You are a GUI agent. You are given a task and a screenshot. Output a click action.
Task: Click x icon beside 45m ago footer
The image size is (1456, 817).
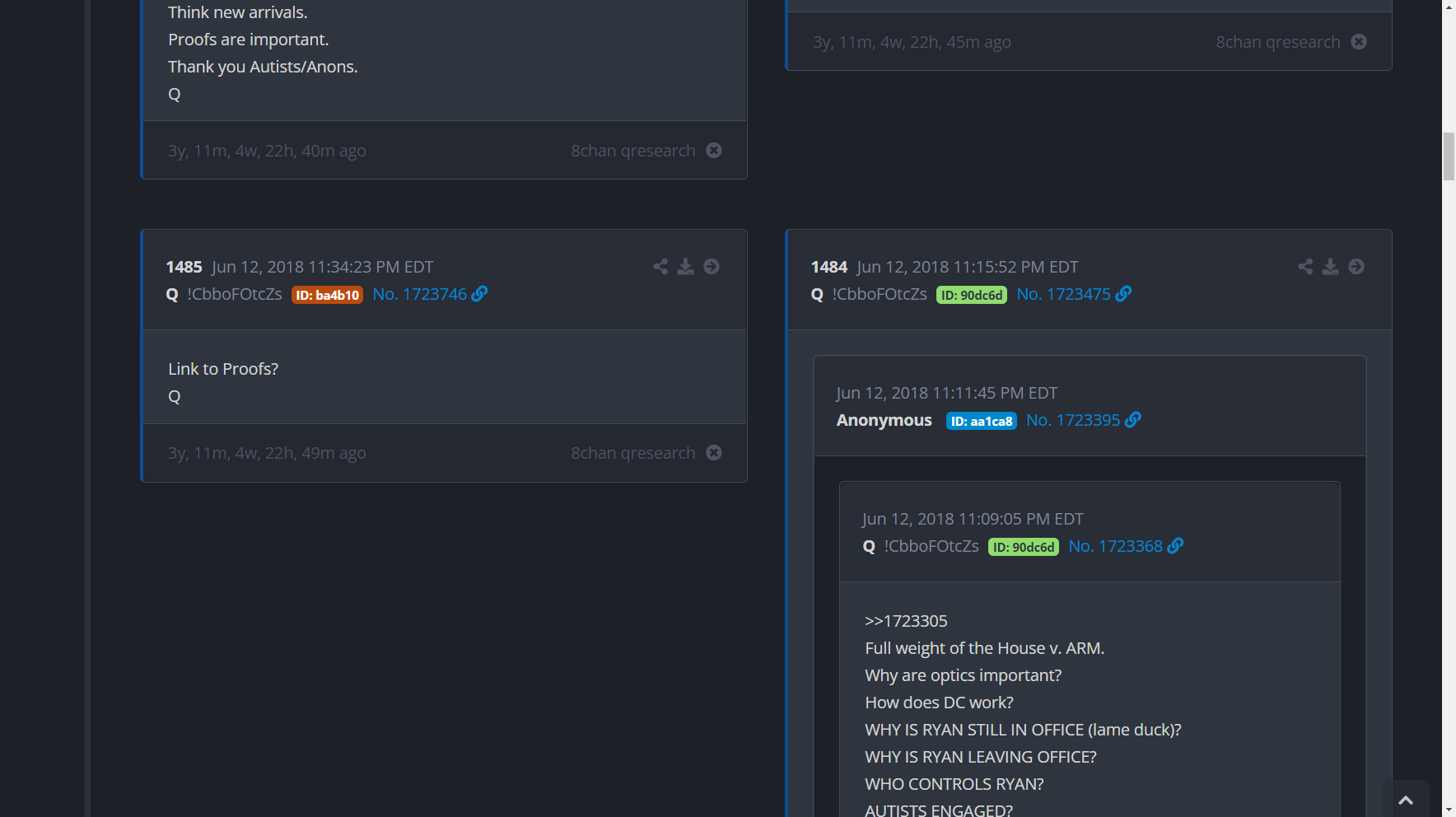click(1359, 42)
